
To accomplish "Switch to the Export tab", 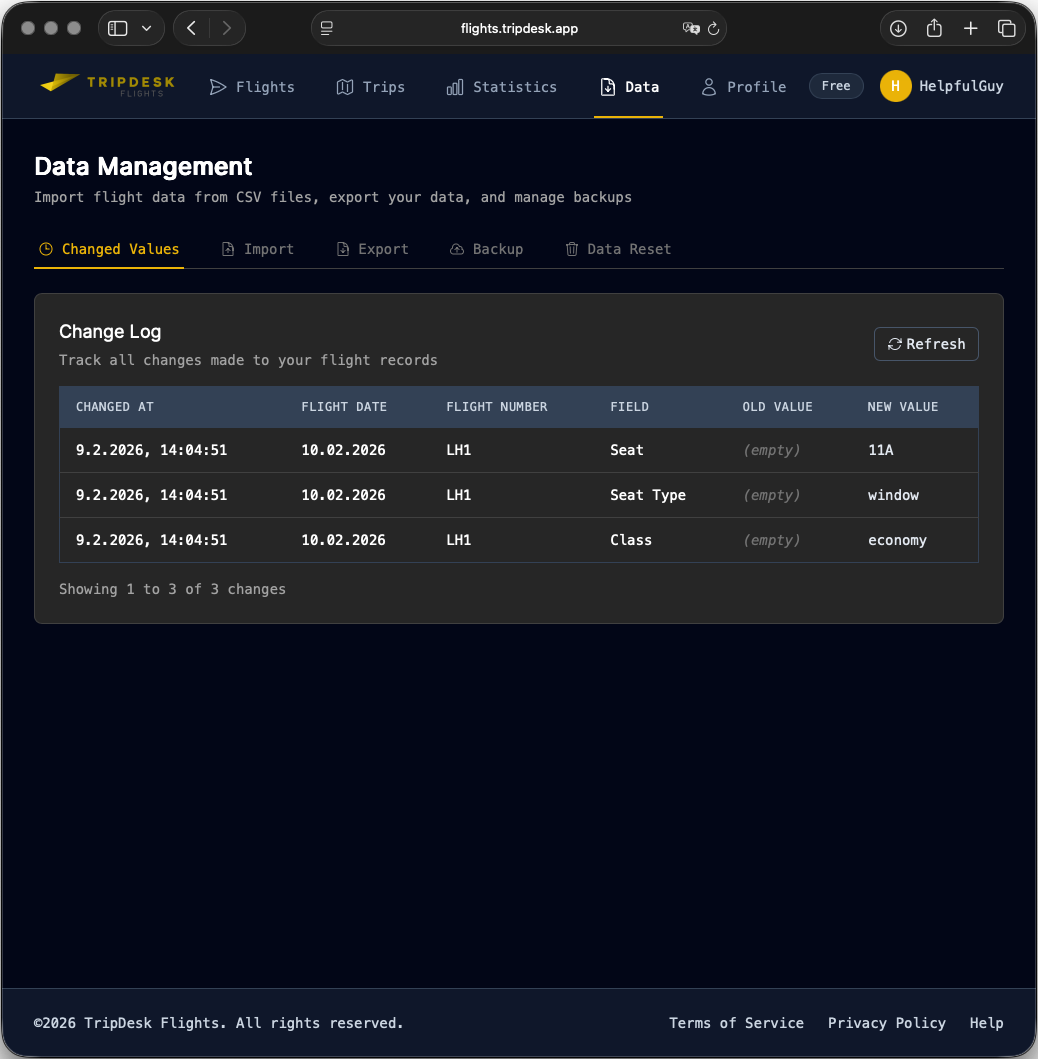I will [372, 249].
